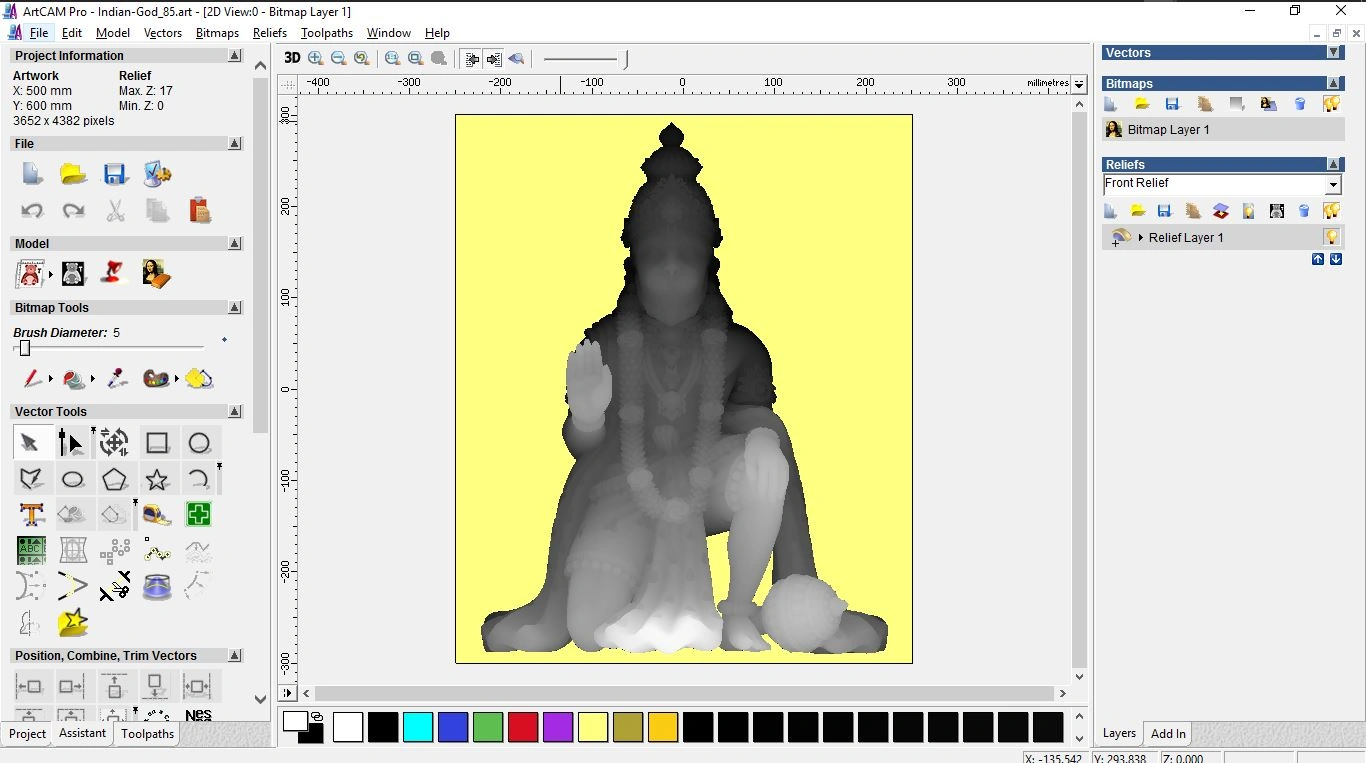This screenshot has height=763, width=1366.
Task: Switch to the Assistant tab
Action: [x=82, y=733]
